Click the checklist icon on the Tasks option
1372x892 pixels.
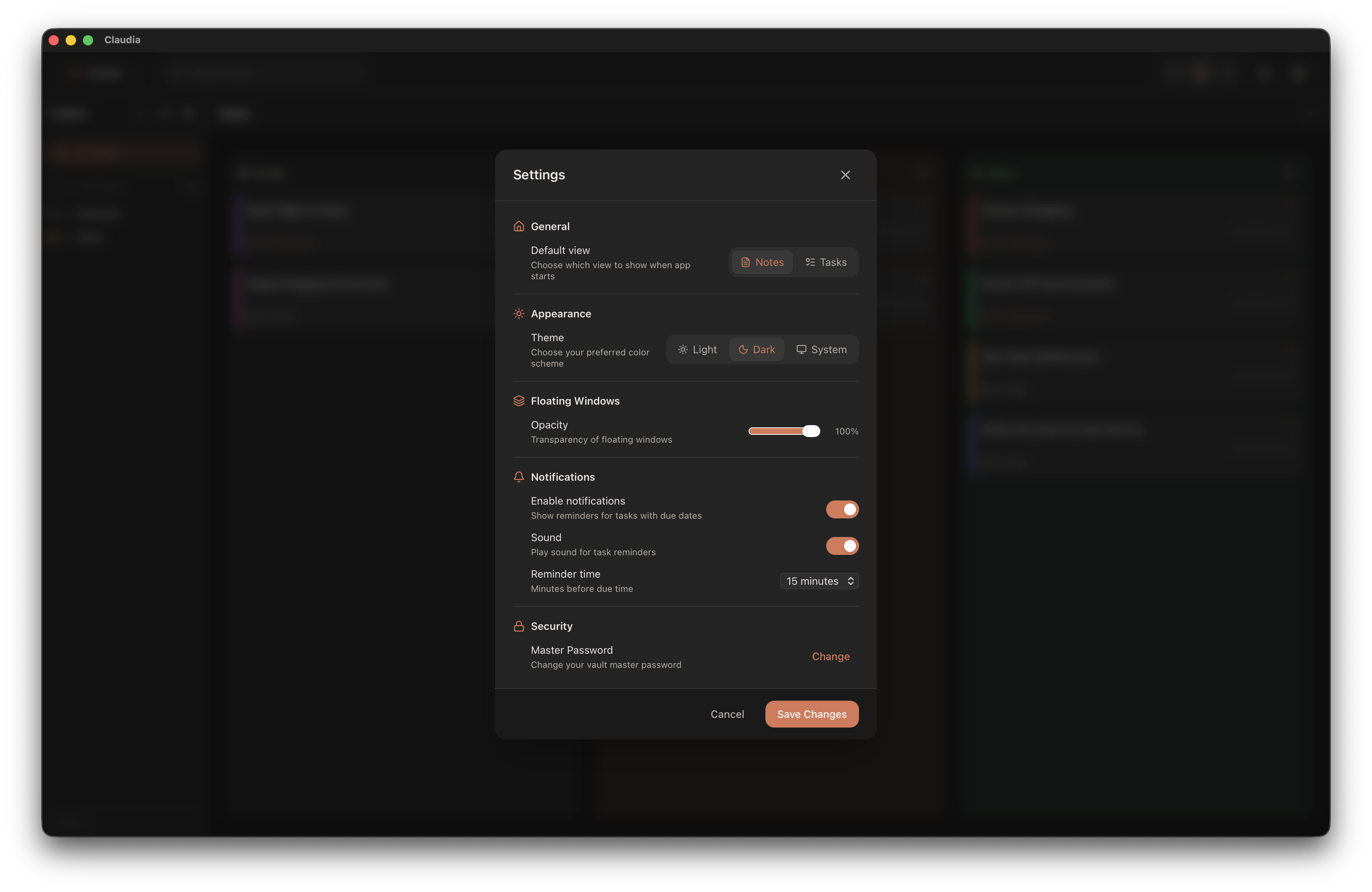pyautogui.click(x=810, y=262)
